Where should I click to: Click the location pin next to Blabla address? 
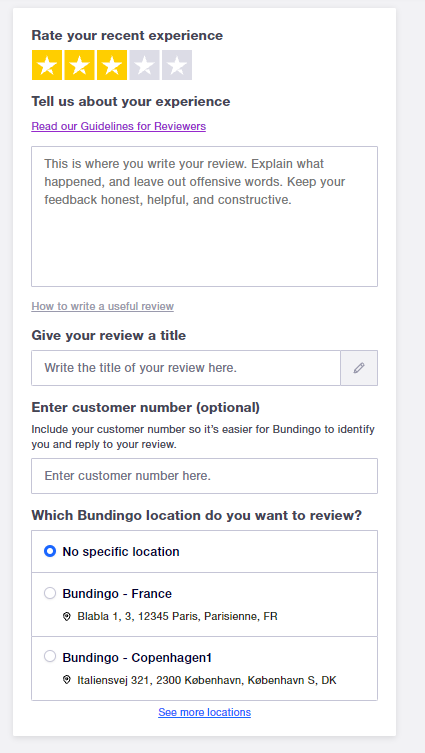coord(67,616)
